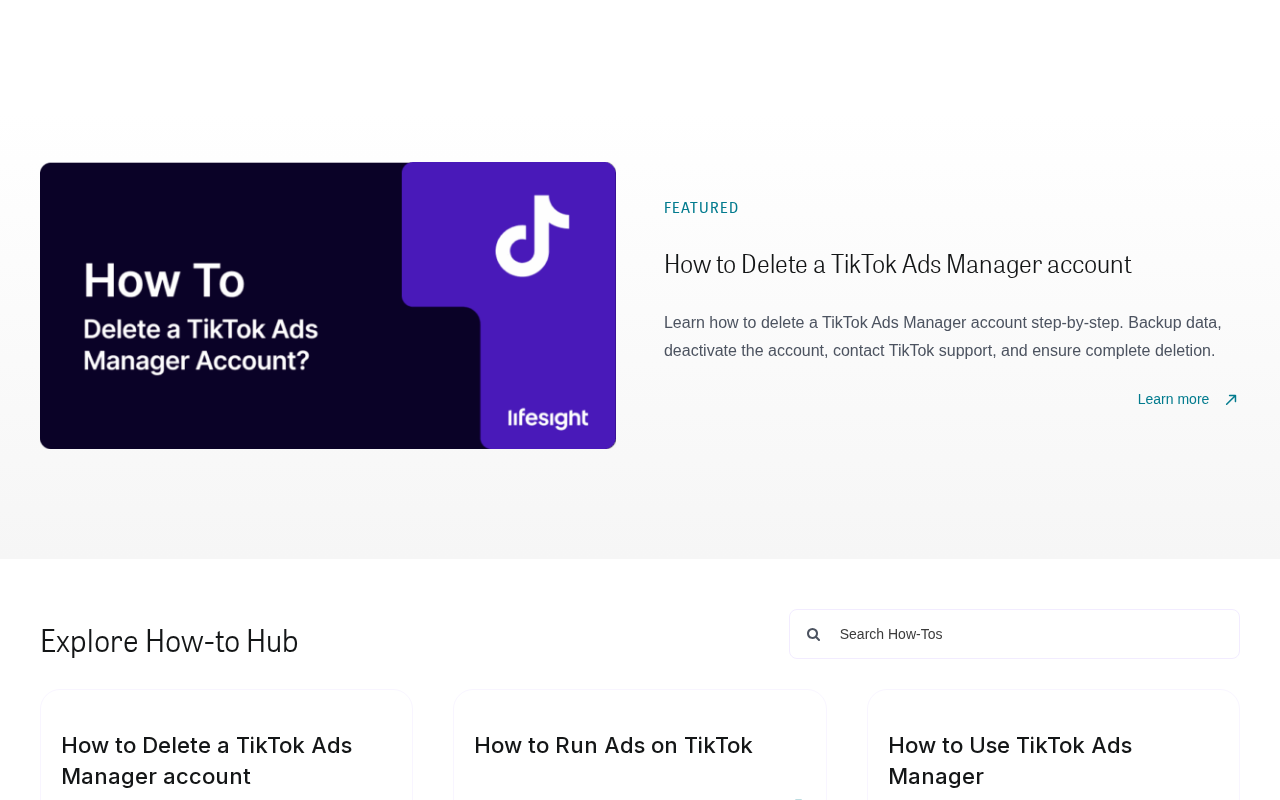Click the featured article description paragraph

point(942,337)
